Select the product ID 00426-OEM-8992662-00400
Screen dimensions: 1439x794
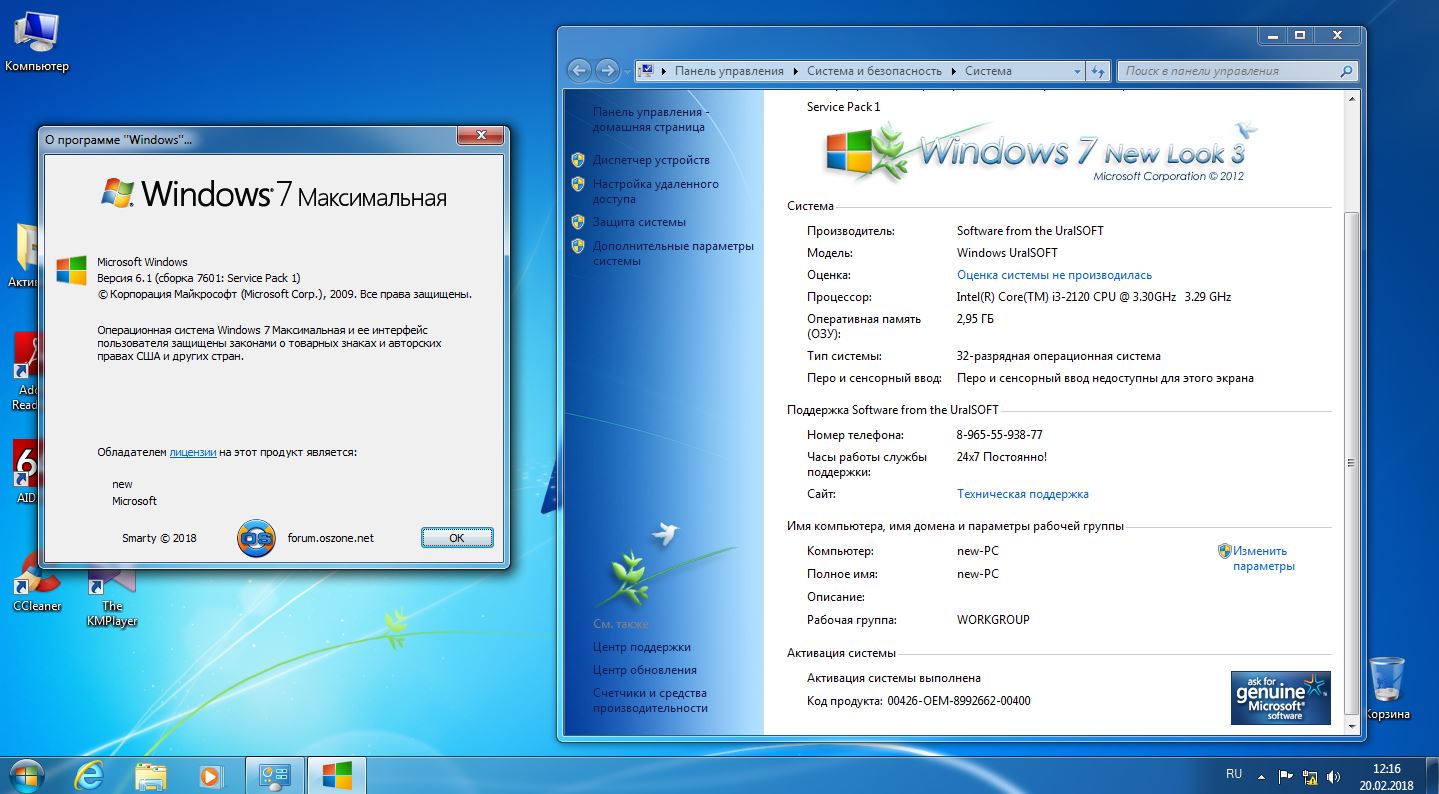tap(959, 701)
